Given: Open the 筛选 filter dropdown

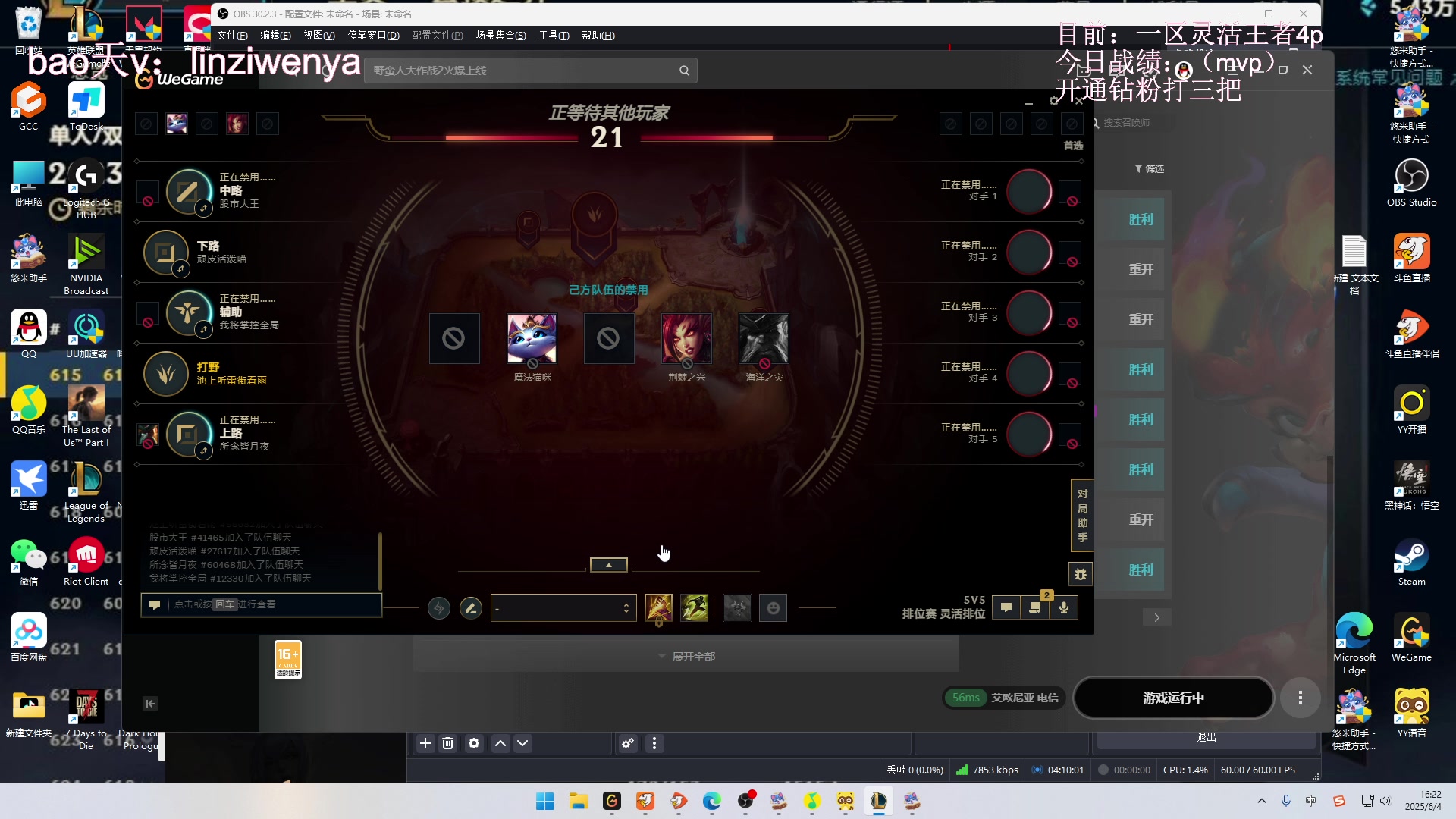Looking at the screenshot, I should coord(1149,169).
